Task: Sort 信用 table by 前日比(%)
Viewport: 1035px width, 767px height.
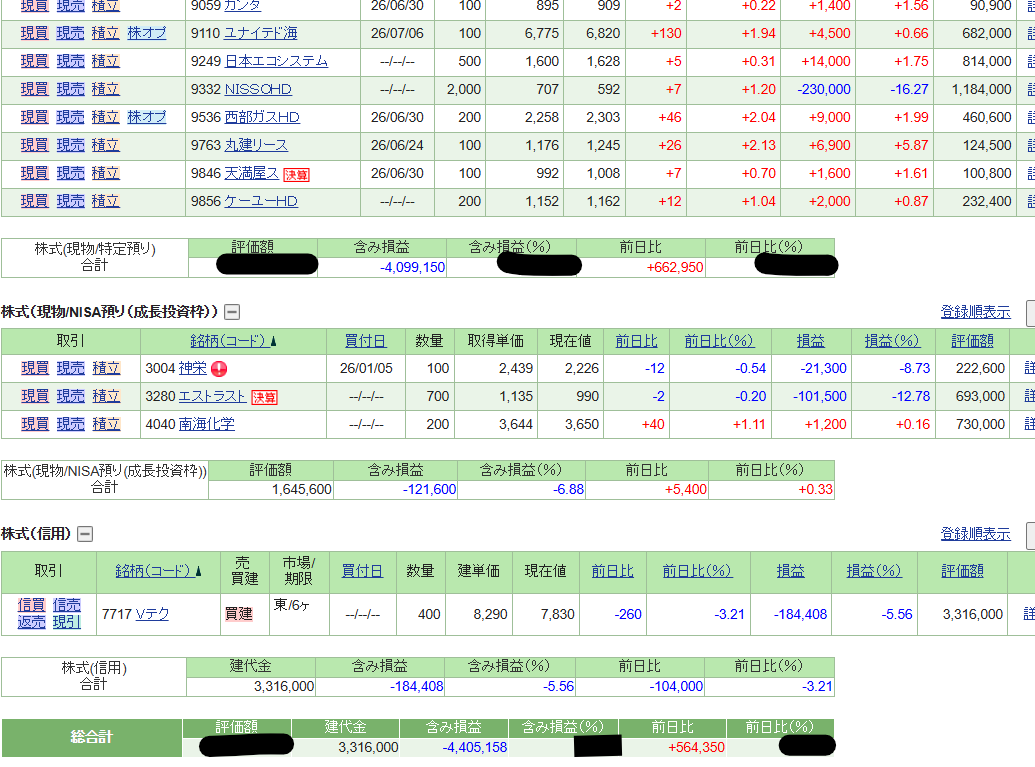Action: pos(697,571)
